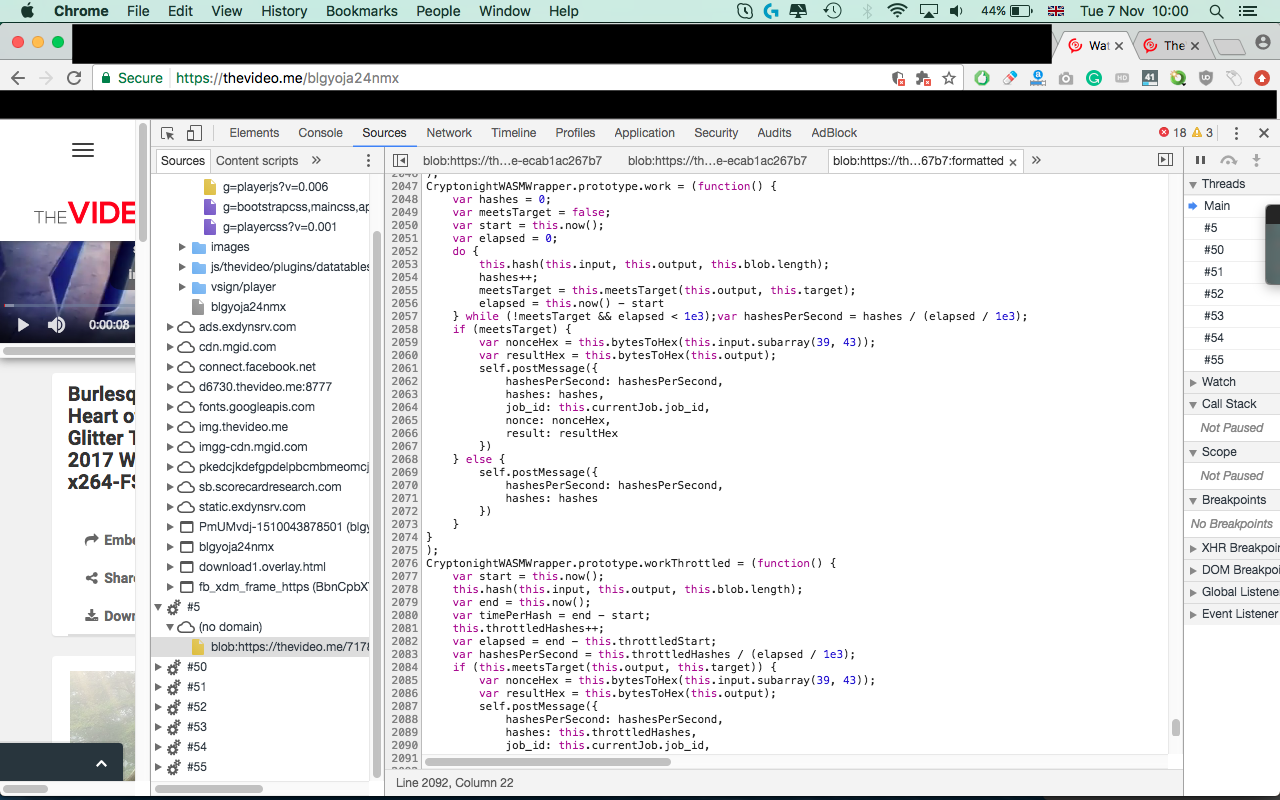
Task: Mute the video player volume
Action: (x=56, y=325)
